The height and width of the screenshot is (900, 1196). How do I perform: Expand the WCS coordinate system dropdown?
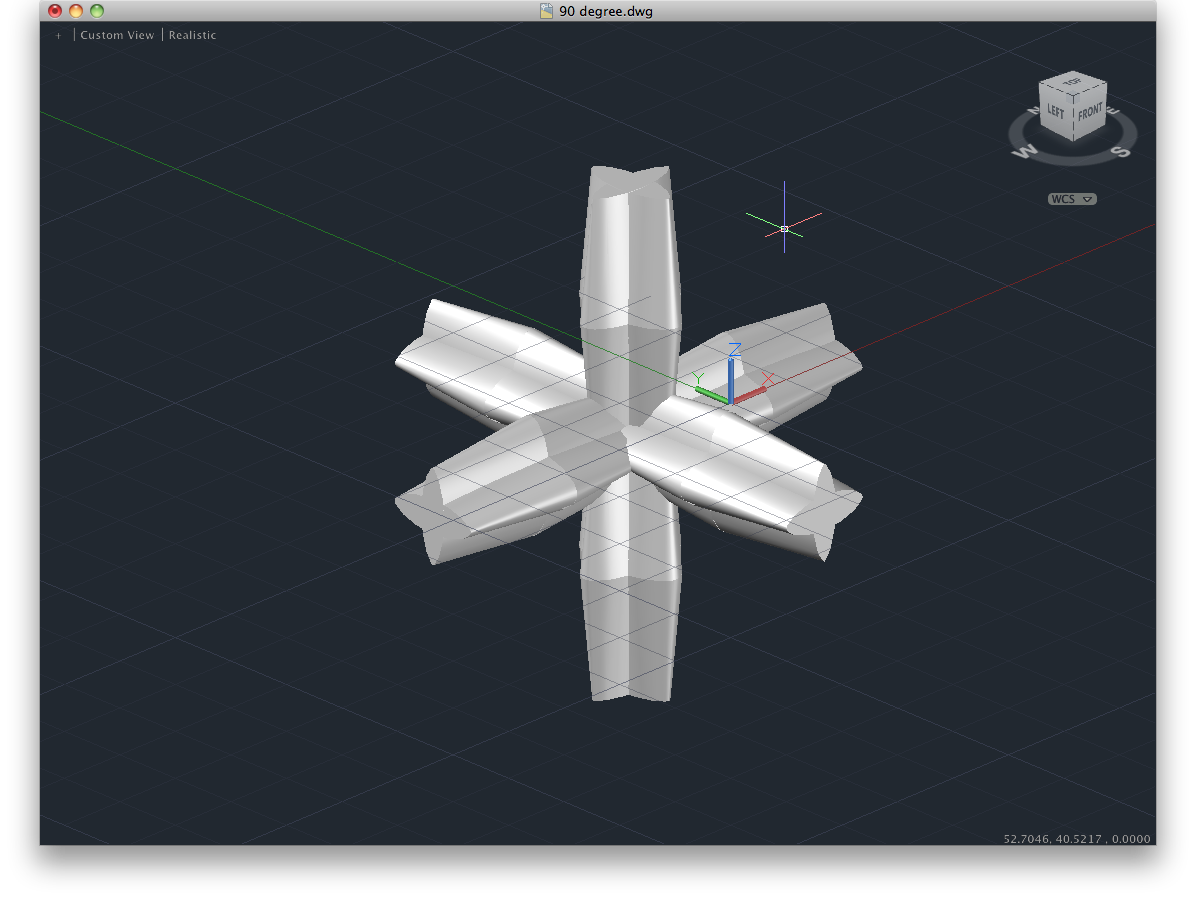pos(1072,199)
